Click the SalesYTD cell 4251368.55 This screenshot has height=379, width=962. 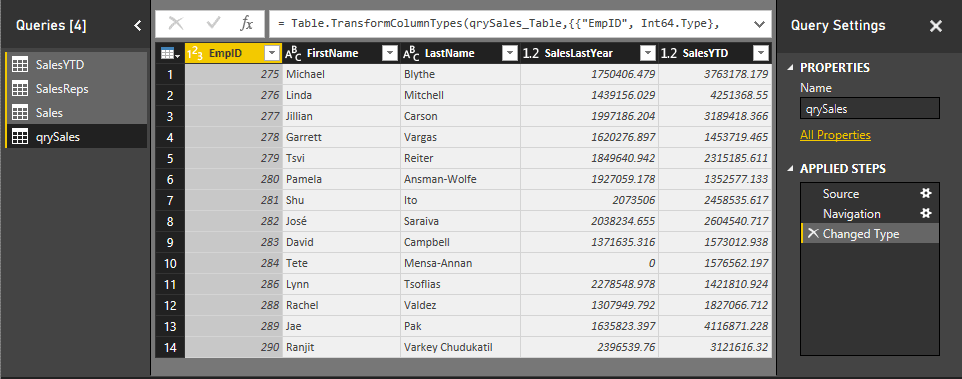tap(715, 96)
